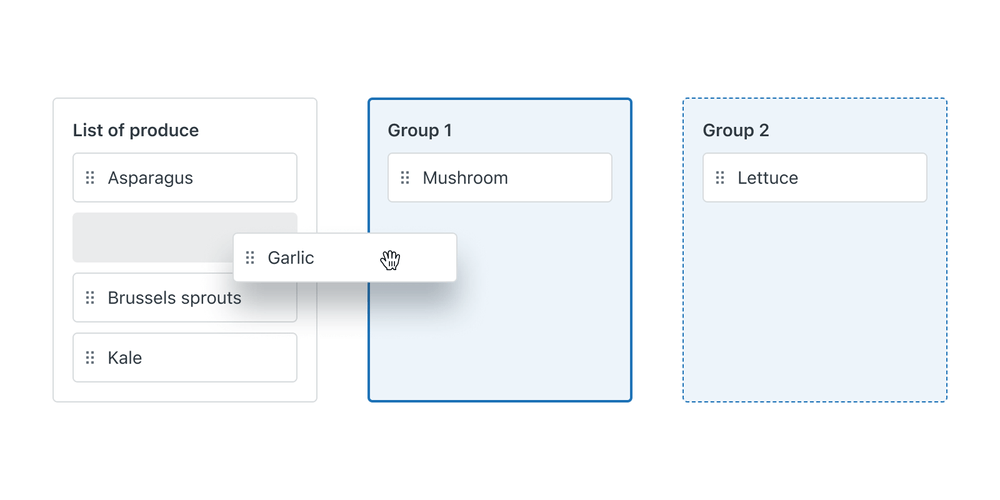Screen dimensions: 1000x500
Task: Click the empty area of Group 2 dropzone
Action: (815, 300)
